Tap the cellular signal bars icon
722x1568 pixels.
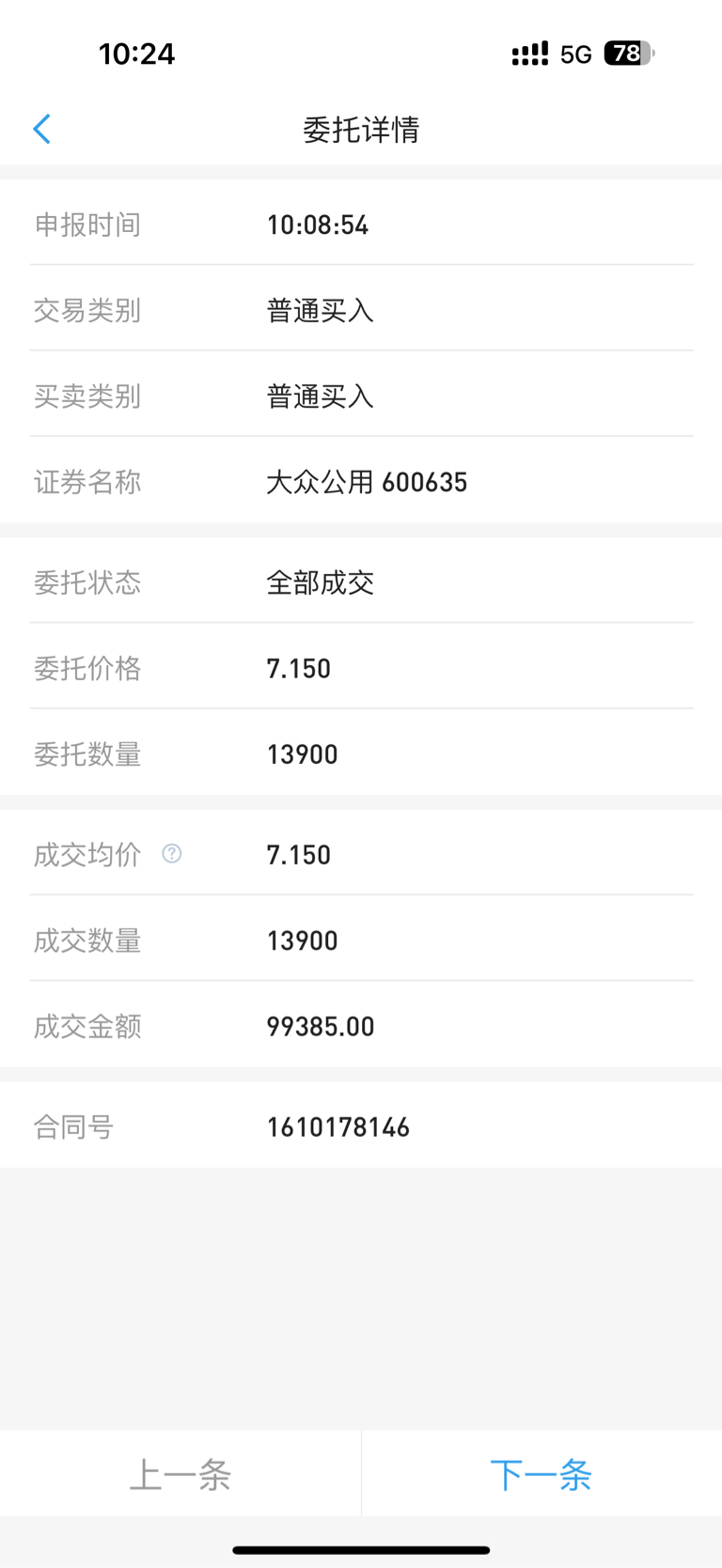[529, 54]
